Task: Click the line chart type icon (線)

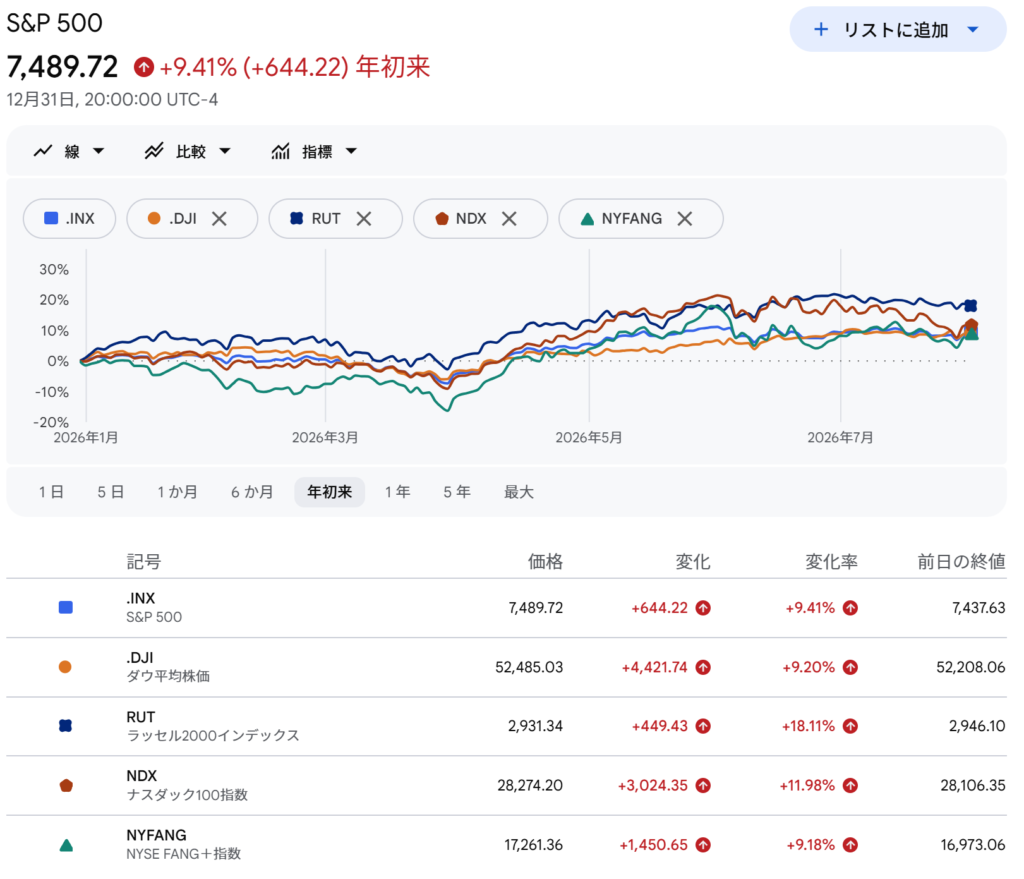Action: tap(43, 151)
